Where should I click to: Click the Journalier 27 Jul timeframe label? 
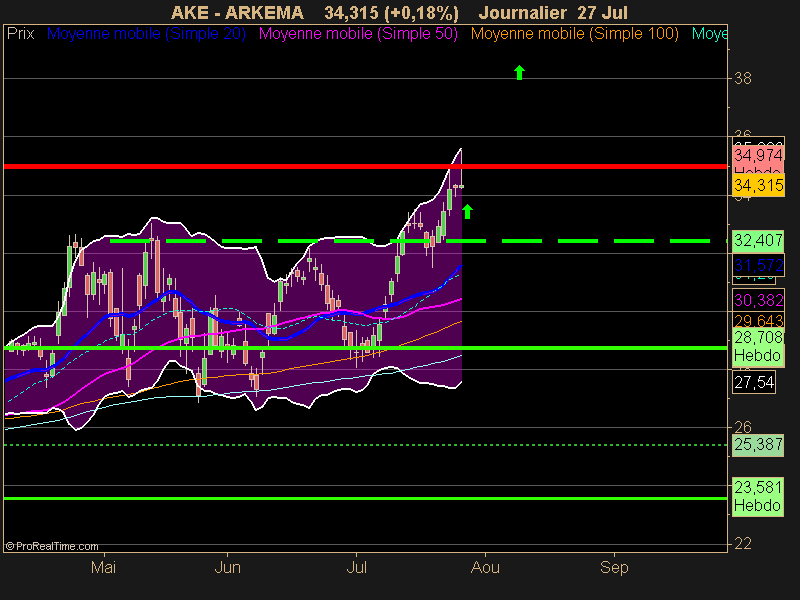coord(553,12)
